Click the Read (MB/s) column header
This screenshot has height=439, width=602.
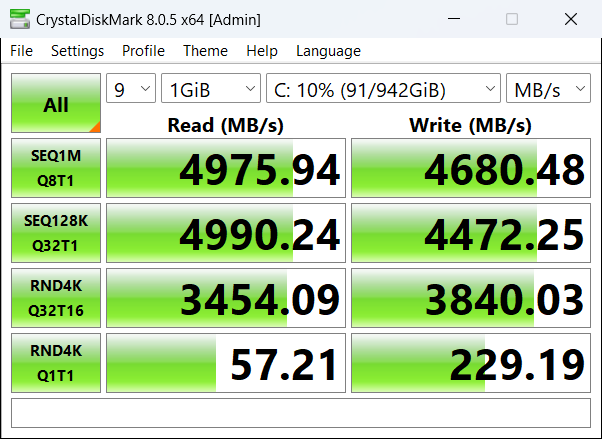pos(226,125)
